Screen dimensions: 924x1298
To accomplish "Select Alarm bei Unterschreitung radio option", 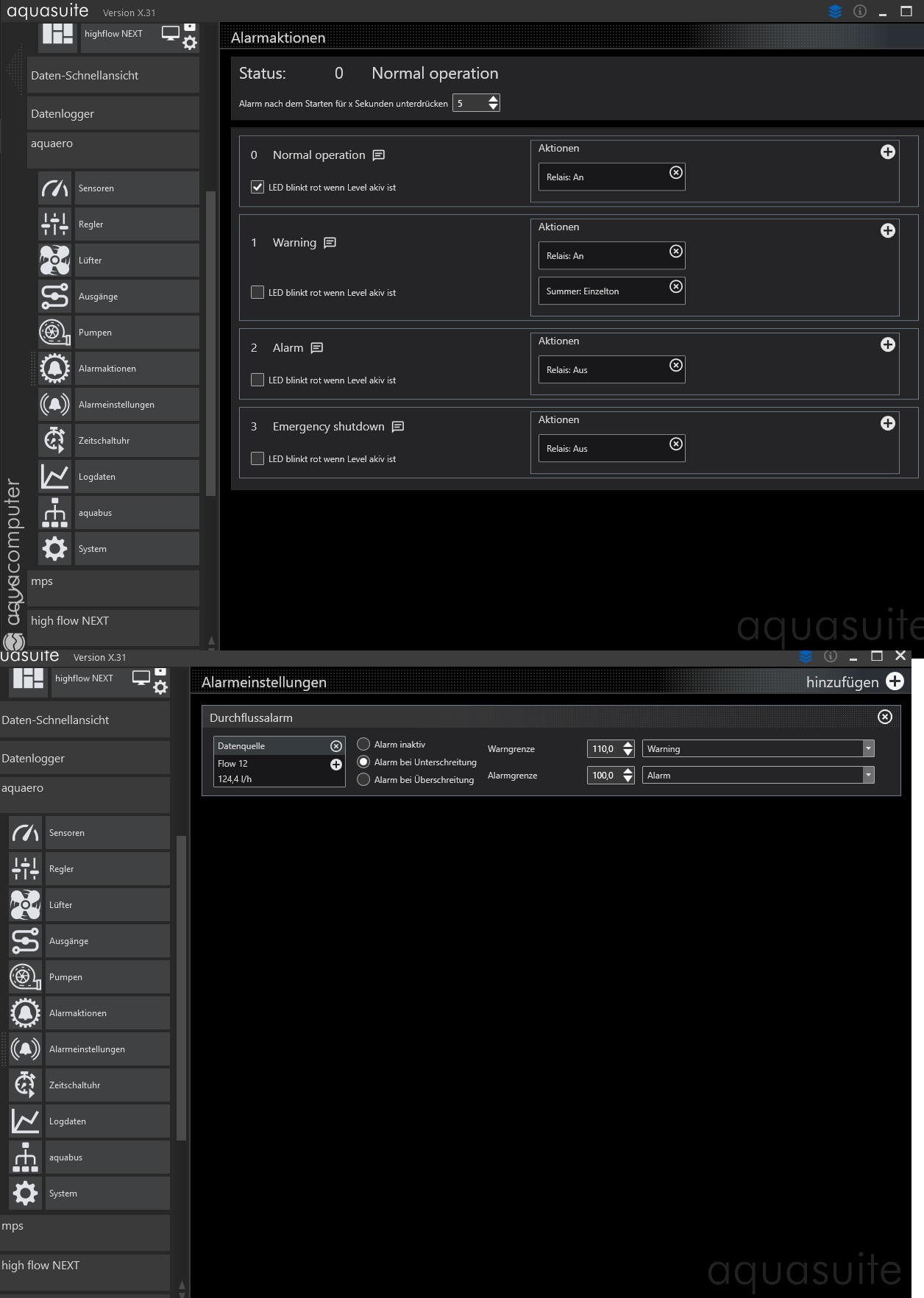I will [363, 762].
